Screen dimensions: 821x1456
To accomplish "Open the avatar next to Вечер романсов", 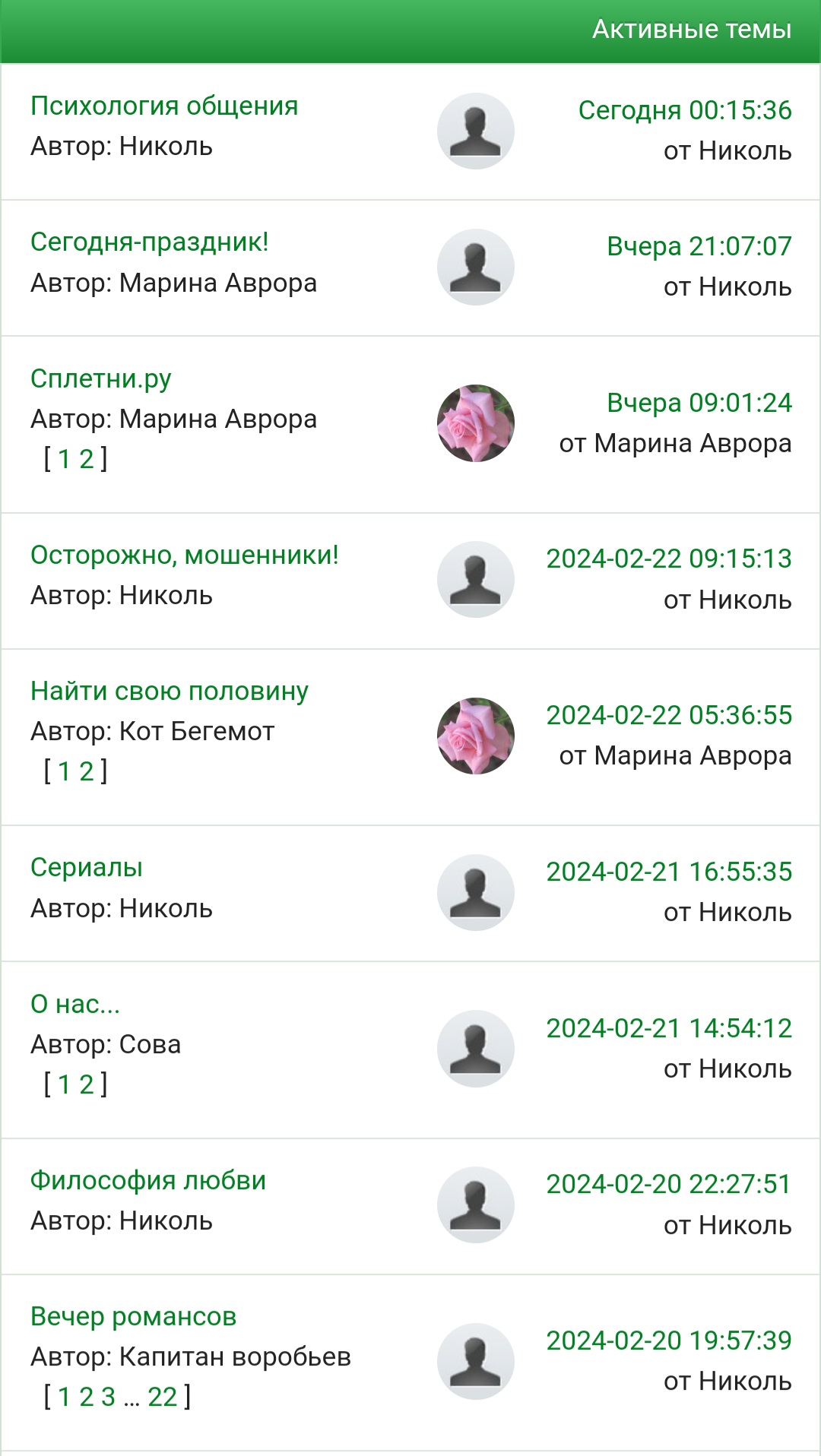I will (x=476, y=1361).
